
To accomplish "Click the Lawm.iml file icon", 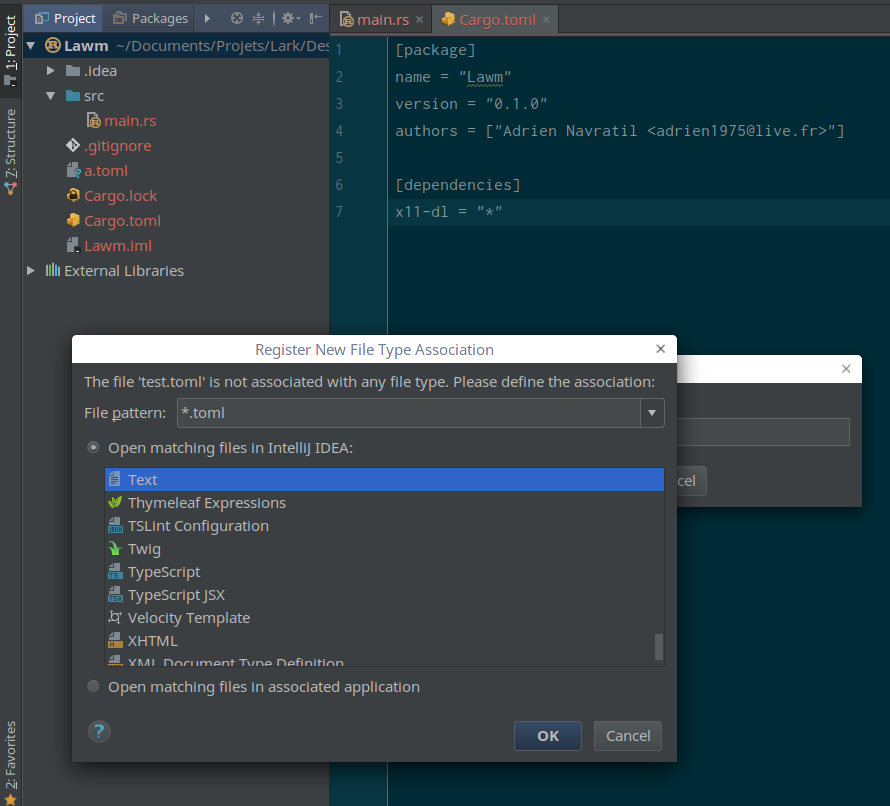I will pyautogui.click(x=73, y=245).
